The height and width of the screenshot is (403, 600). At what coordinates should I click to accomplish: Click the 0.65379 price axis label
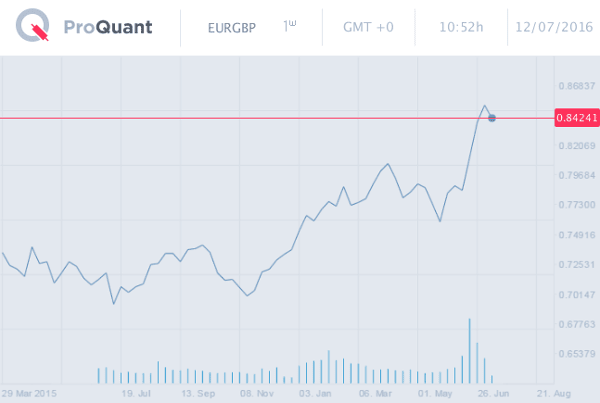point(576,354)
